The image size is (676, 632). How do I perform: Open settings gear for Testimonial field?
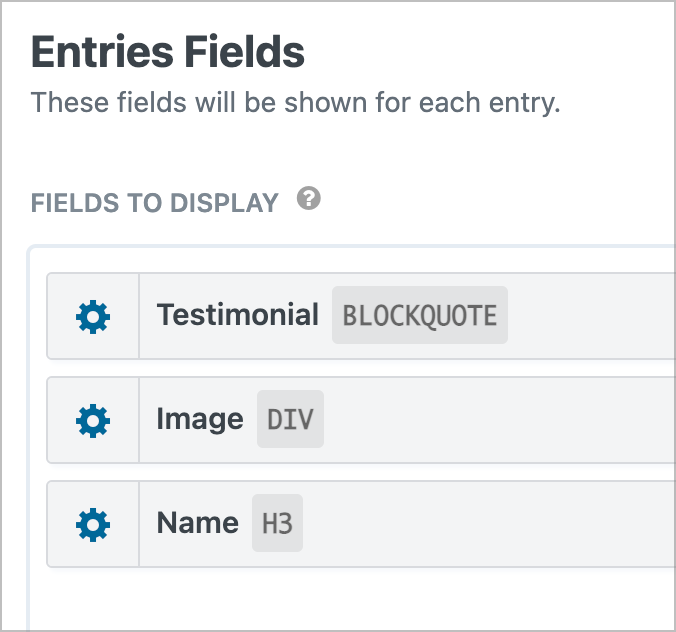click(x=93, y=317)
